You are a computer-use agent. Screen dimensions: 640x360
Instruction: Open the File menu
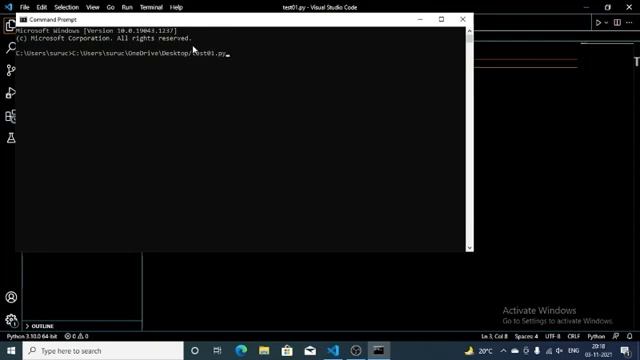[x=24, y=7]
